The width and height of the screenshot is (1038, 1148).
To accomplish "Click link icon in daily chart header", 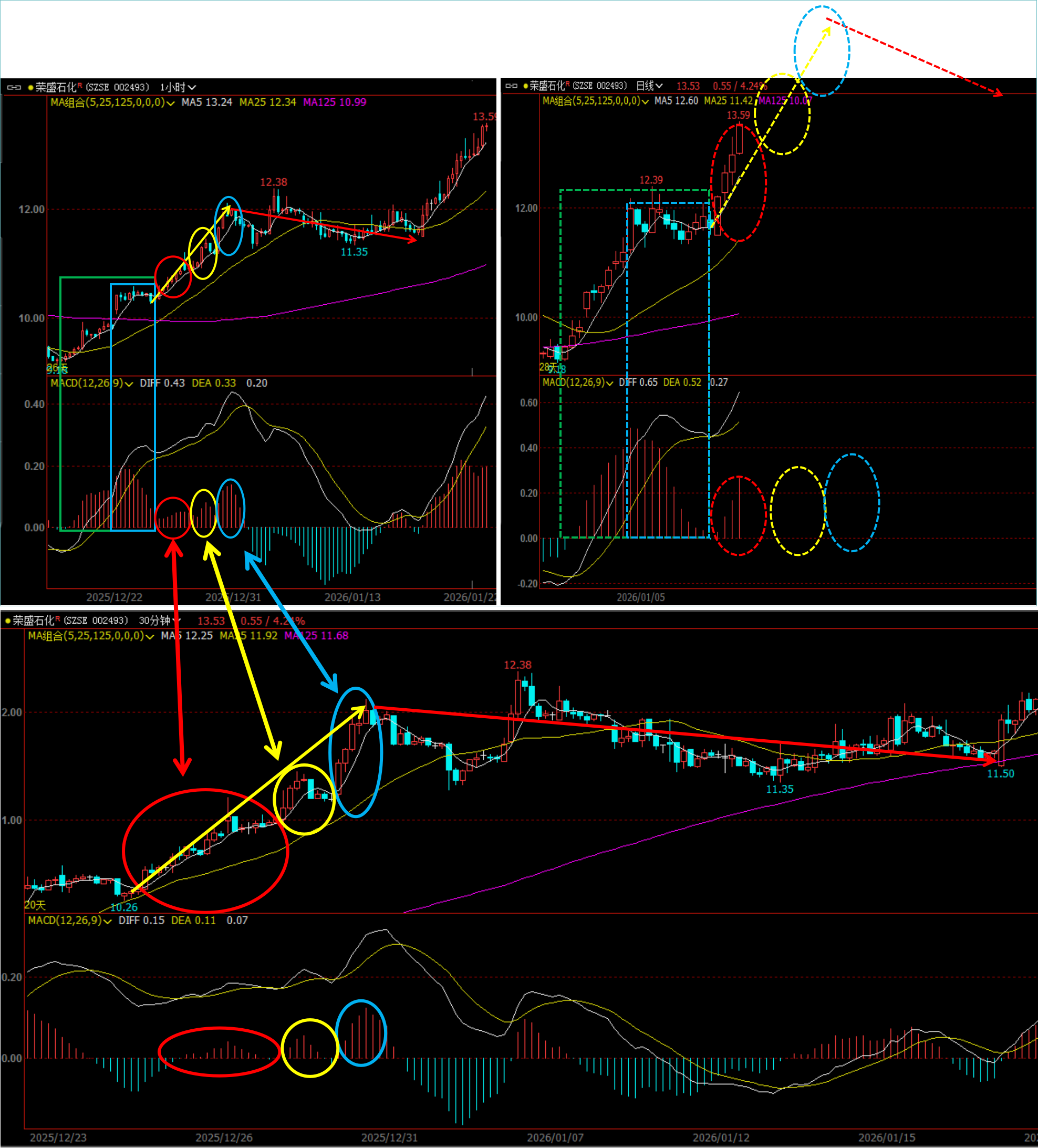I will (x=511, y=86).
